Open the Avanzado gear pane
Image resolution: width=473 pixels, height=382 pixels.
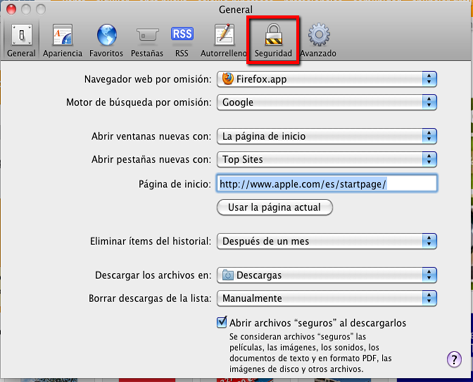pos(318,40)
